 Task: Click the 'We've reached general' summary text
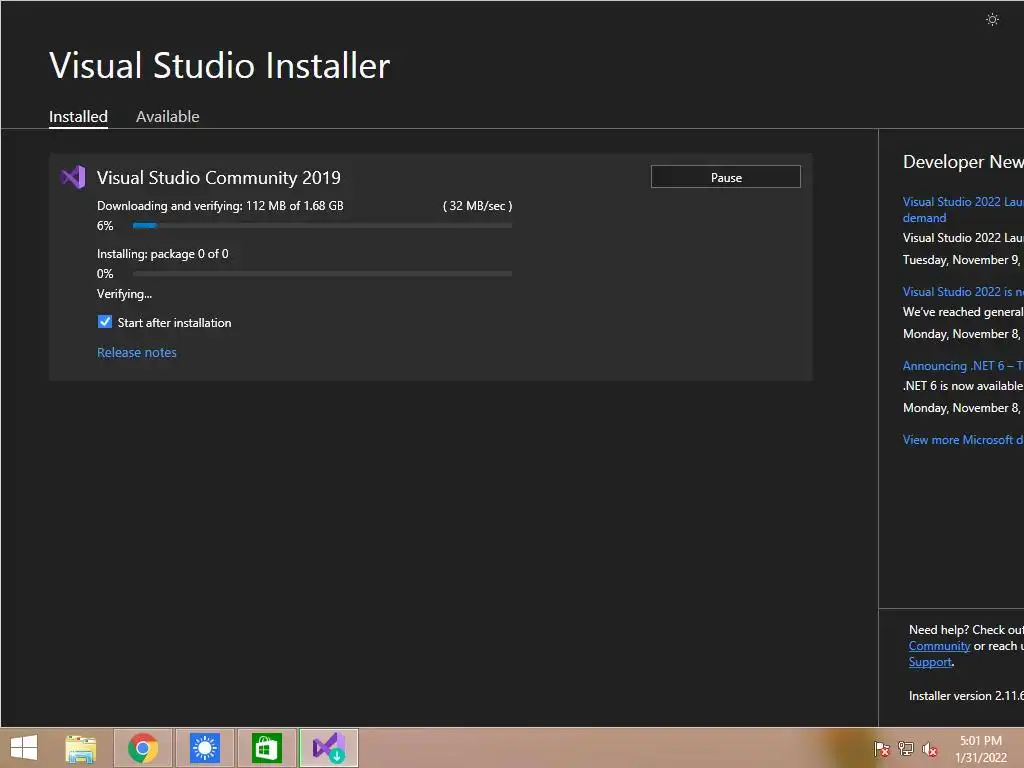click(x=963, y=312)
